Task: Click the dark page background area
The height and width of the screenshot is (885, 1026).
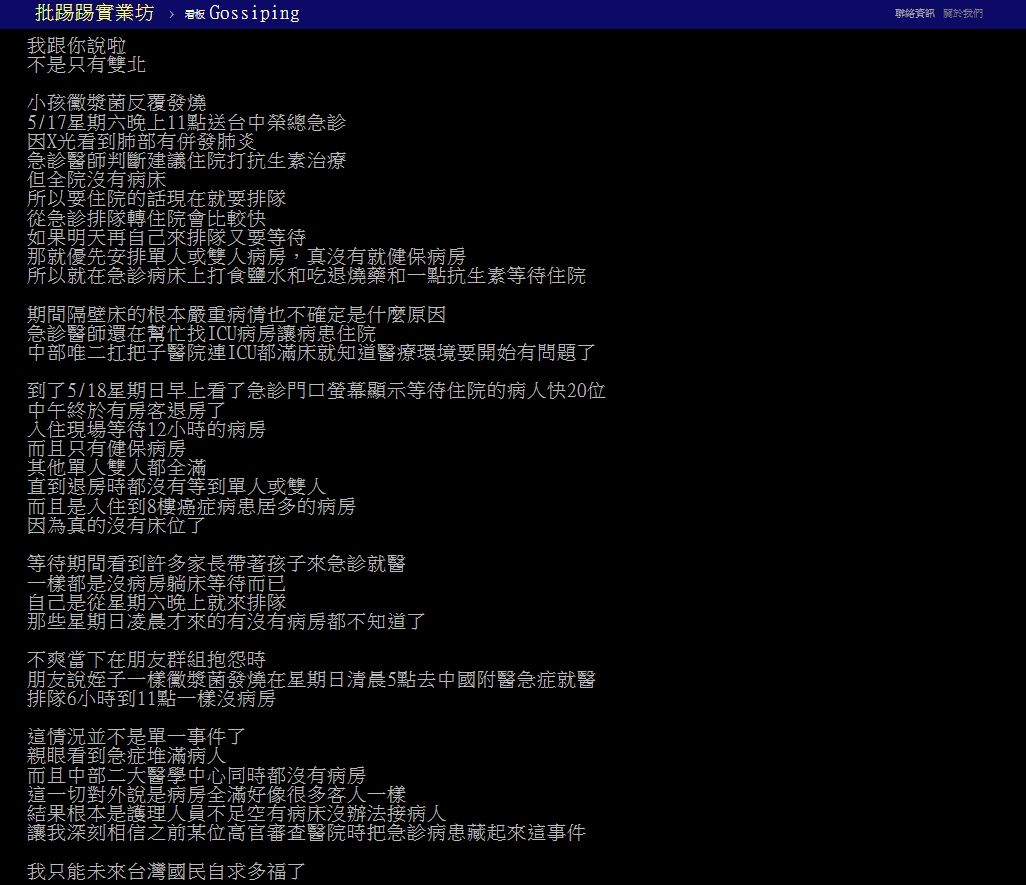Action: [800, 500]
